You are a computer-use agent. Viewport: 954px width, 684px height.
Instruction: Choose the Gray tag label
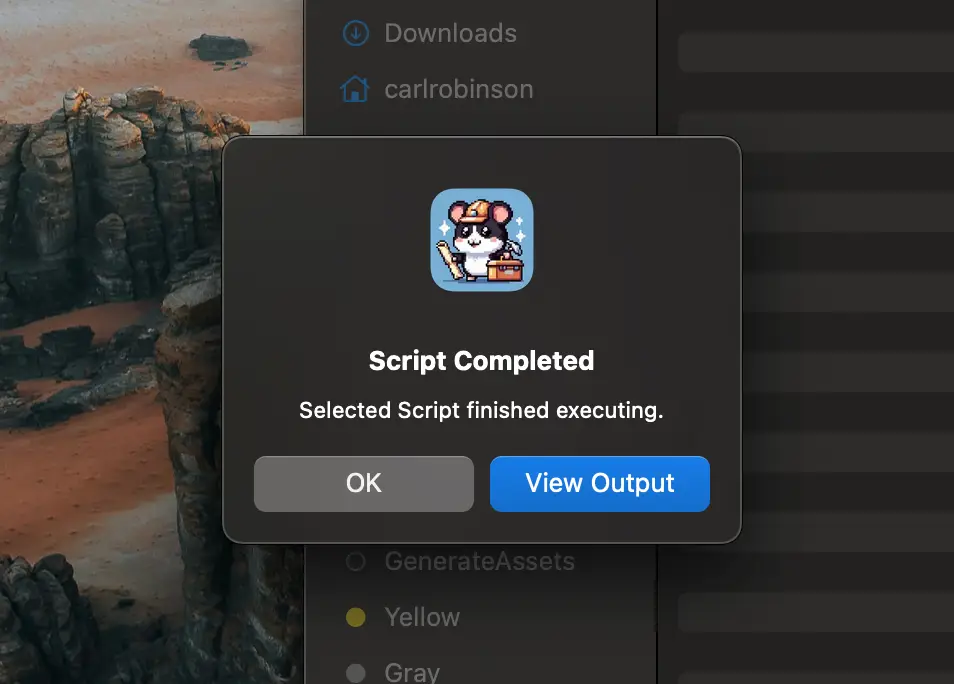[x=412, y=672]
